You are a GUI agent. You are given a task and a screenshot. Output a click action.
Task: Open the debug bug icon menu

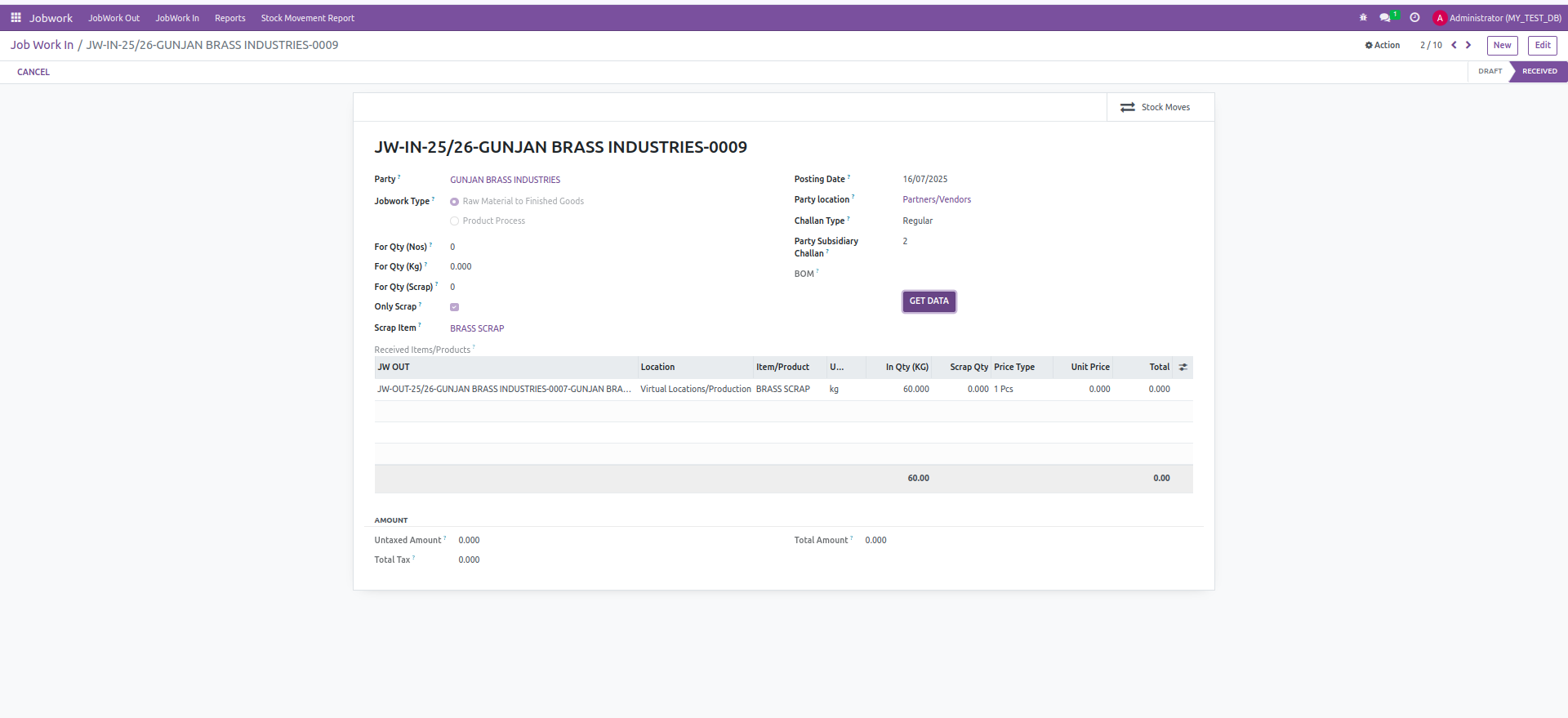coord(1363,18)
